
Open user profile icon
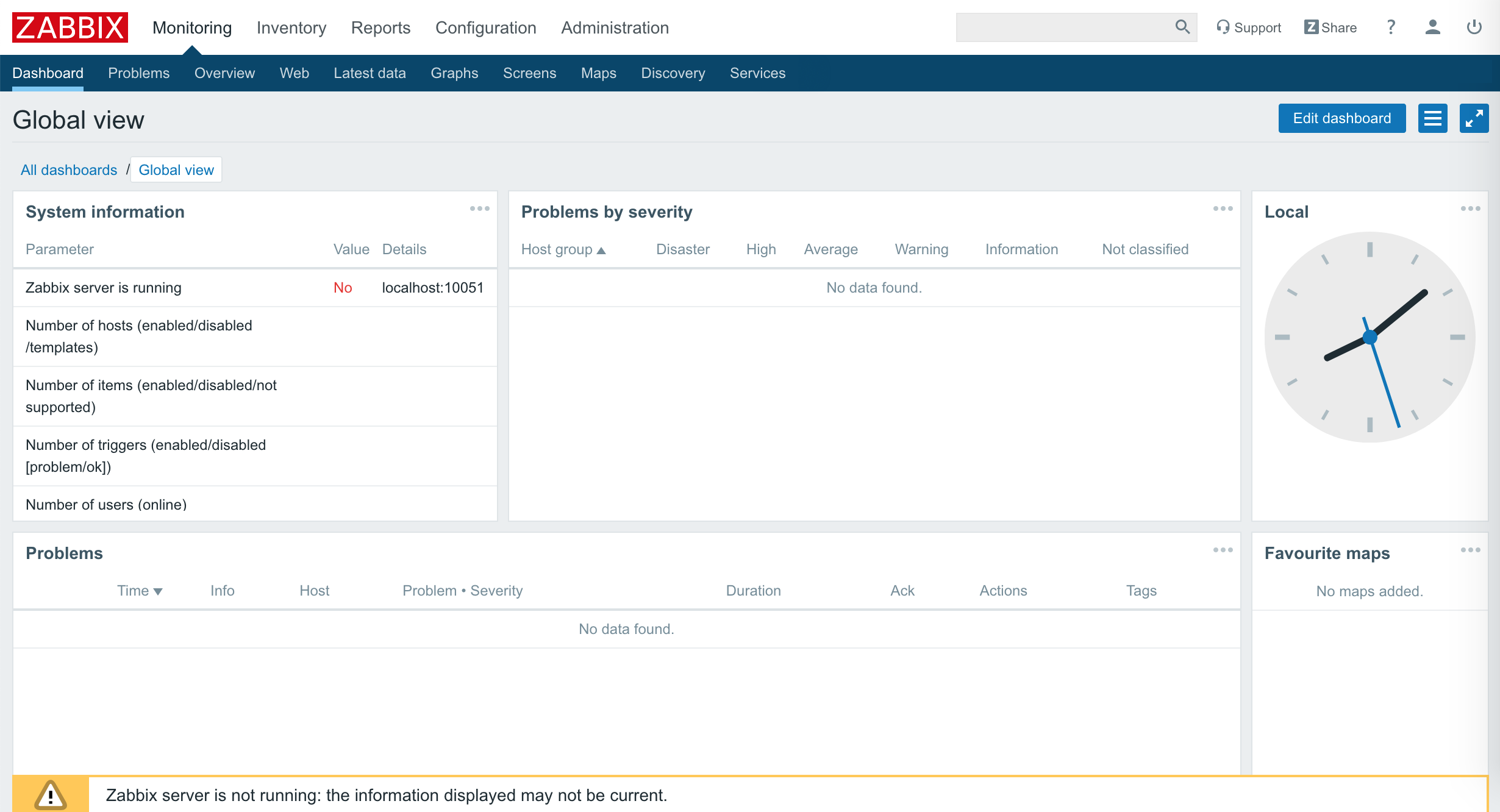pos(1432,27)
